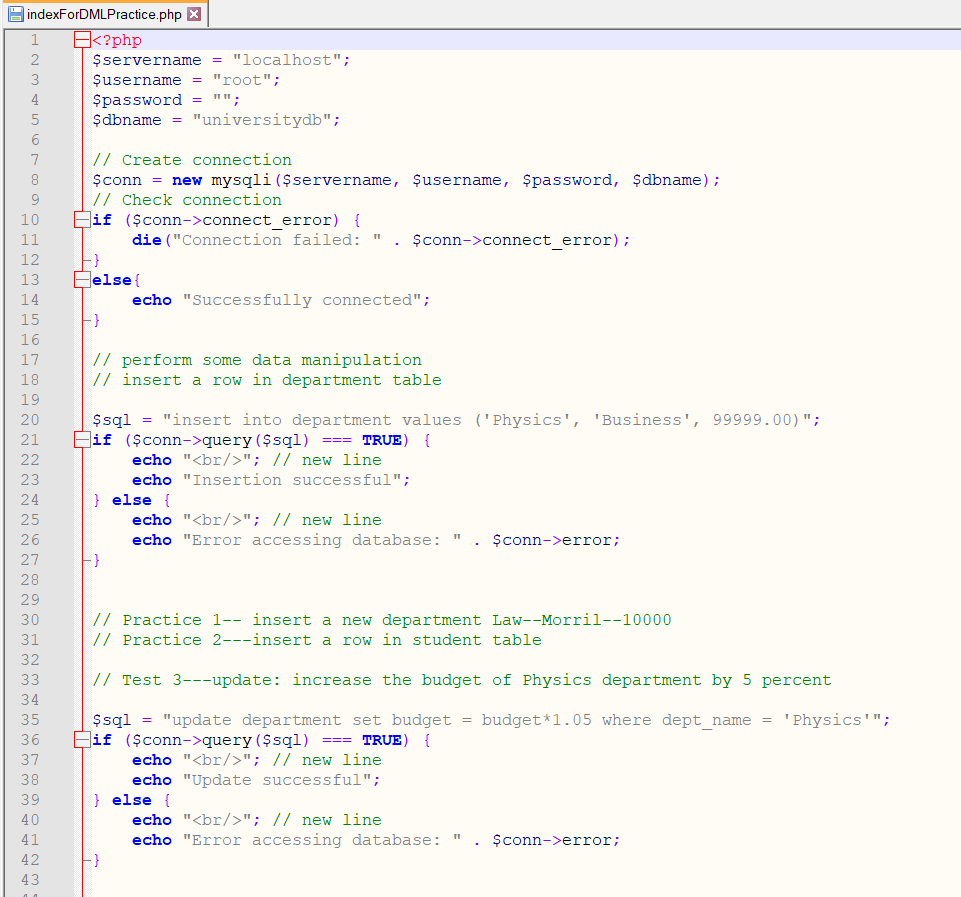The image size is (961, 897).
Task: Click $conn->error on line 41
Action: [554, 839]
